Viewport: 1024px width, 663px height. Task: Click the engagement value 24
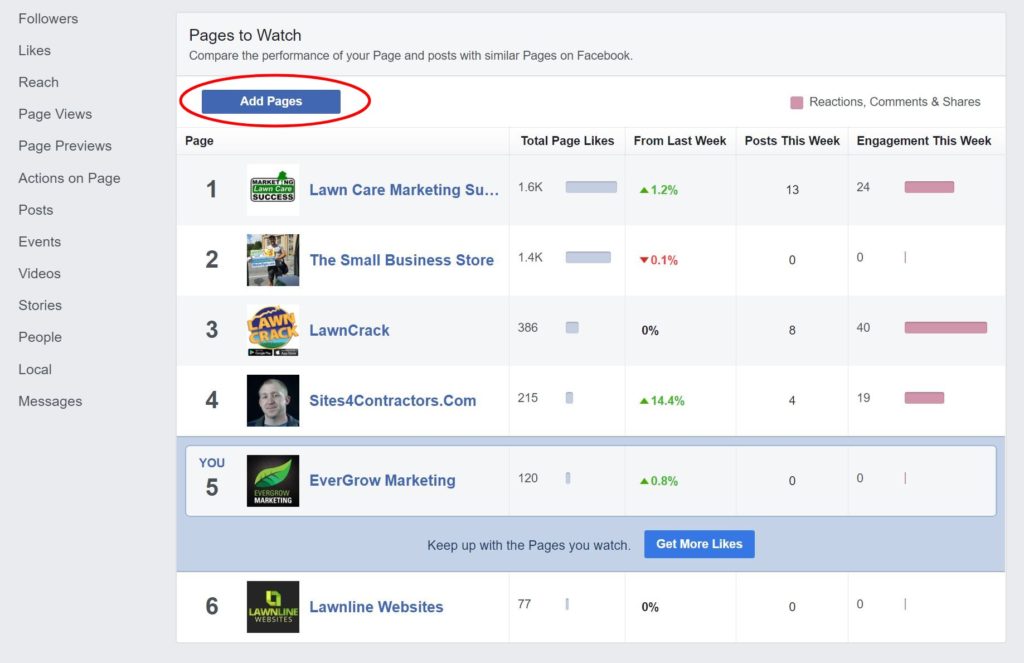pyautogui.click(x=863, y=187)
